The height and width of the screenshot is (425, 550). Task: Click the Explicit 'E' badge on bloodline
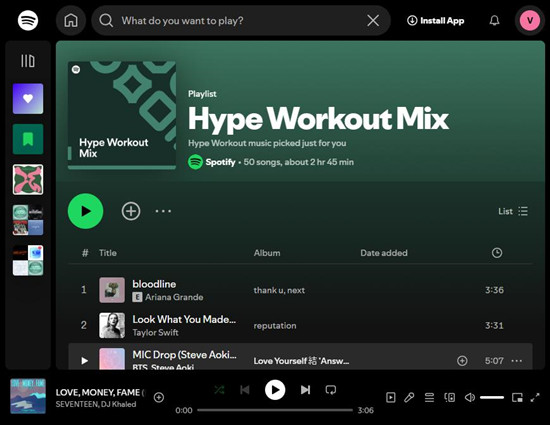click(x=137, y=297)
